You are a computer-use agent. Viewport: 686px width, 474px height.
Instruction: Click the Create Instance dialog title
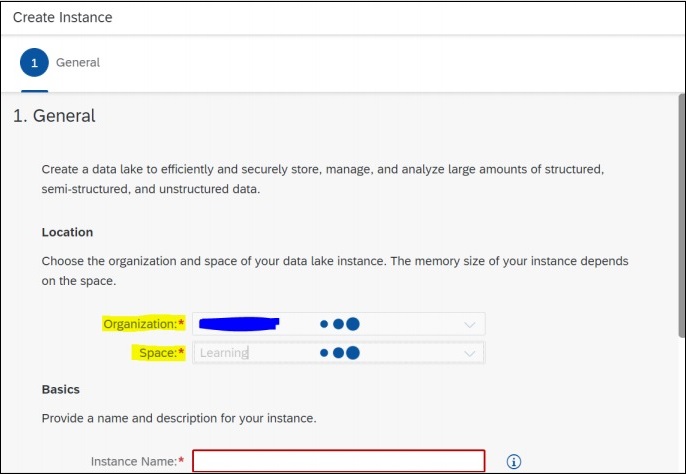[x=62, y=17]
